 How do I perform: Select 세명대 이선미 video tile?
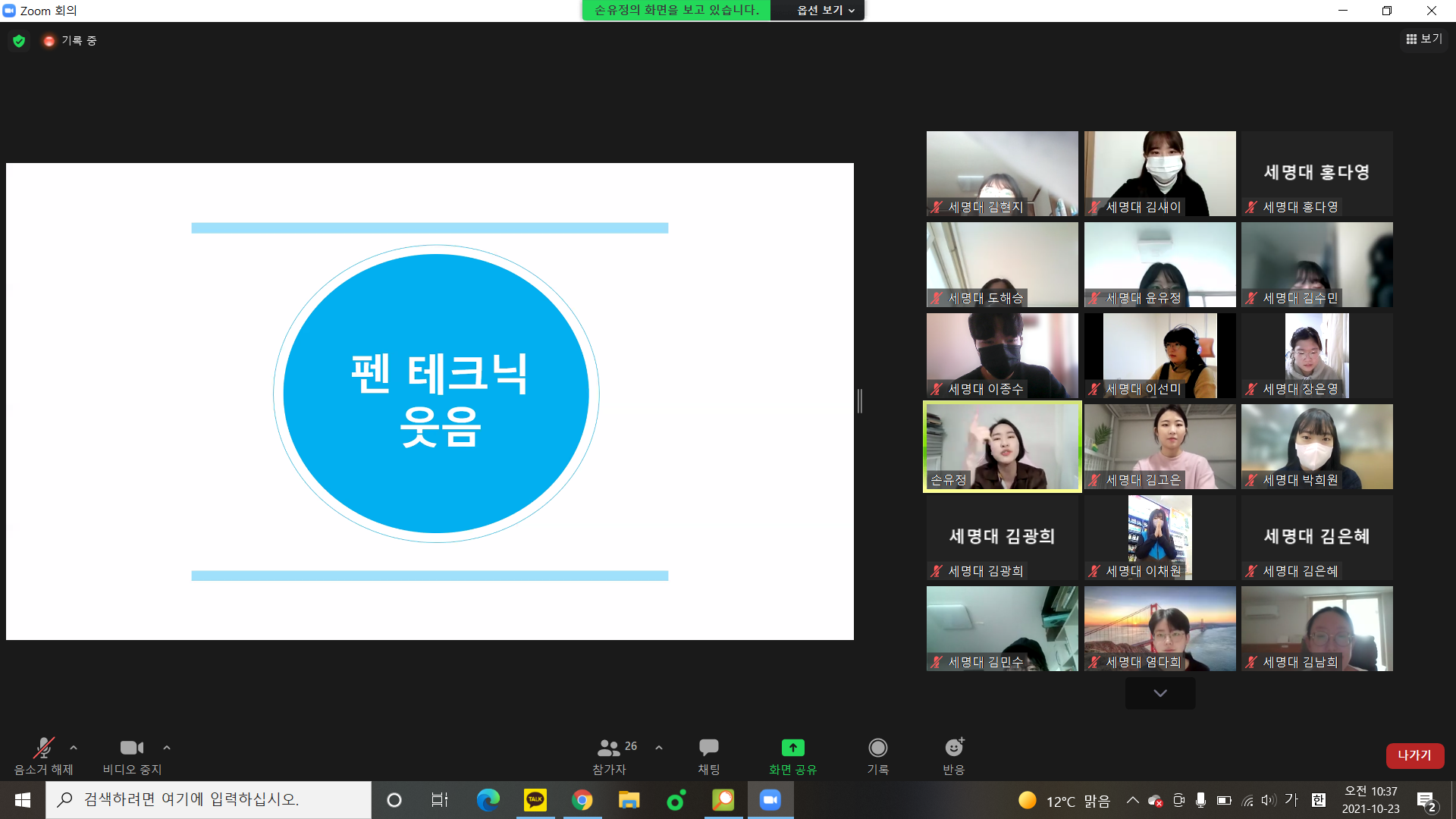tap(1159, 356)
